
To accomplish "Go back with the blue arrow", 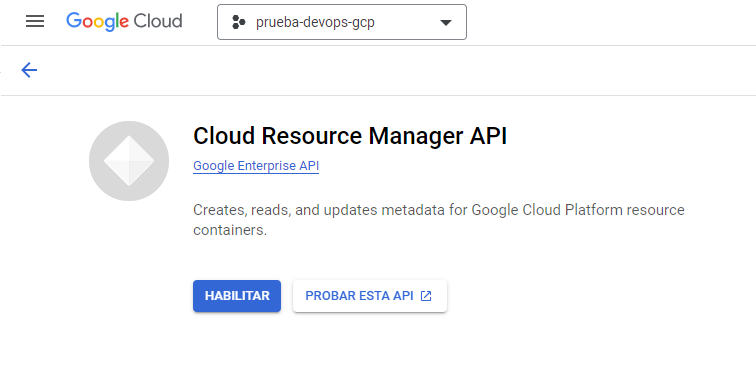I will [x=29, y=70].
